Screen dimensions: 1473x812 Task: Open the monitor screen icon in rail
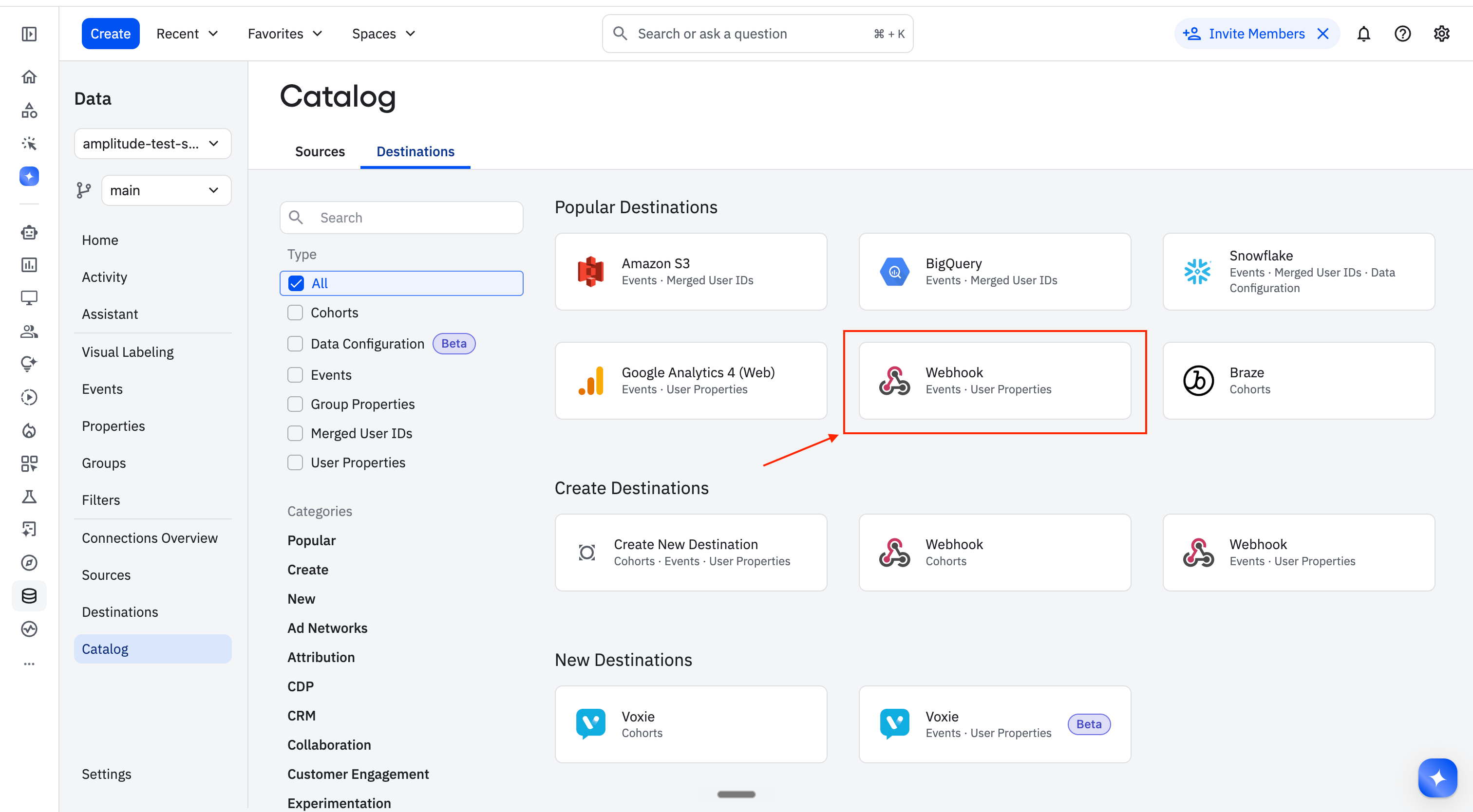coord(29,298)
